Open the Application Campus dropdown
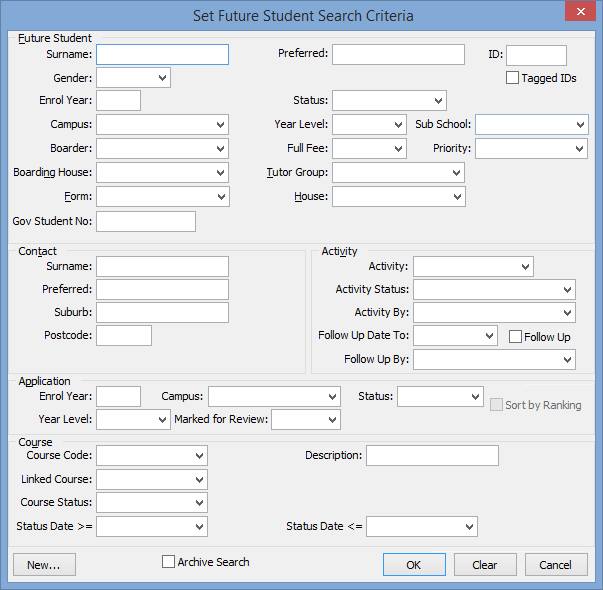 tap(274, 397)
